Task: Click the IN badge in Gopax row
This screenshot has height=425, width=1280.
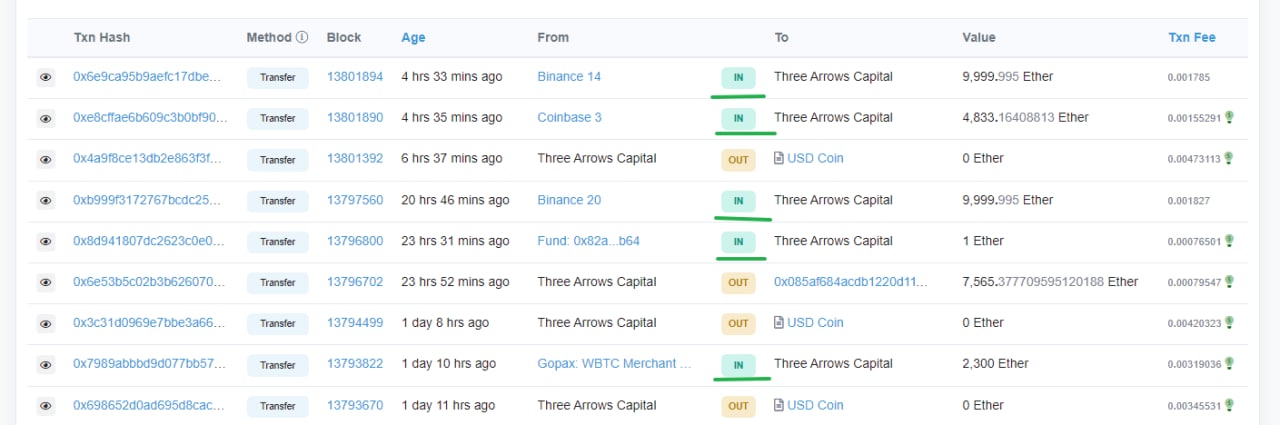Action: coord(738,365)
